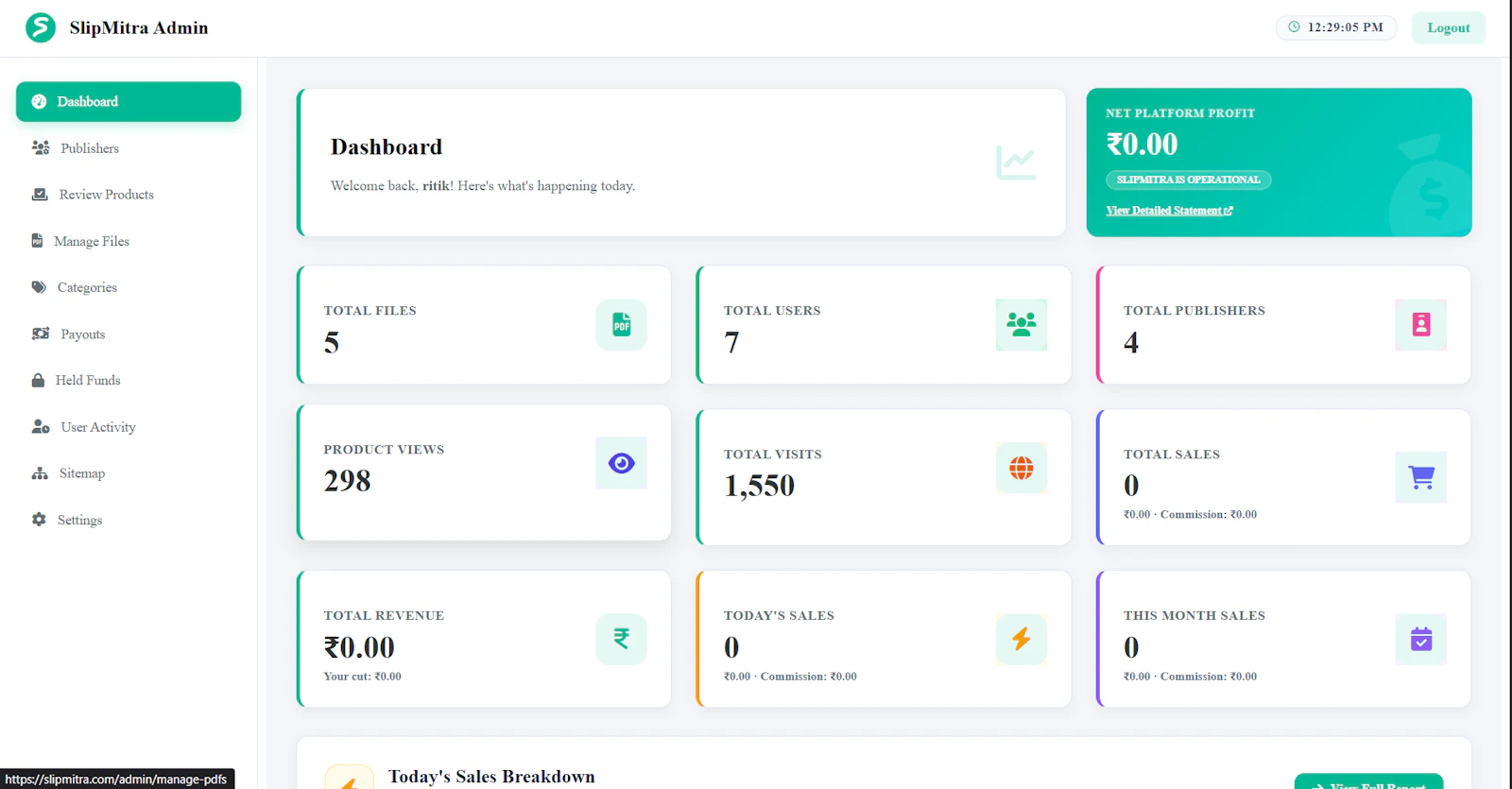Click the Today's Sales Breakdown heading
This screenshot has height=789, width=1512.
point(491,777)
